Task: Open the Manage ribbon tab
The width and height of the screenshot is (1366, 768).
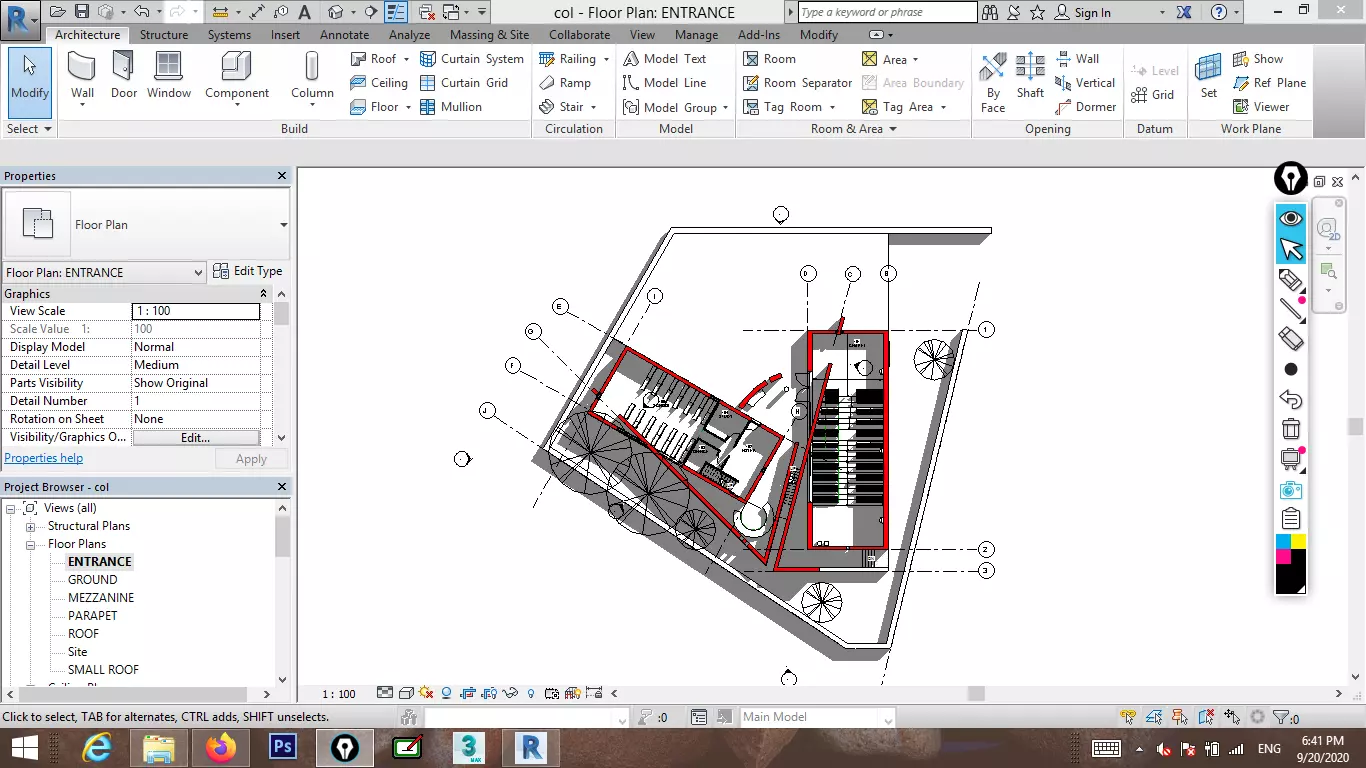Action: click(696, 35)
